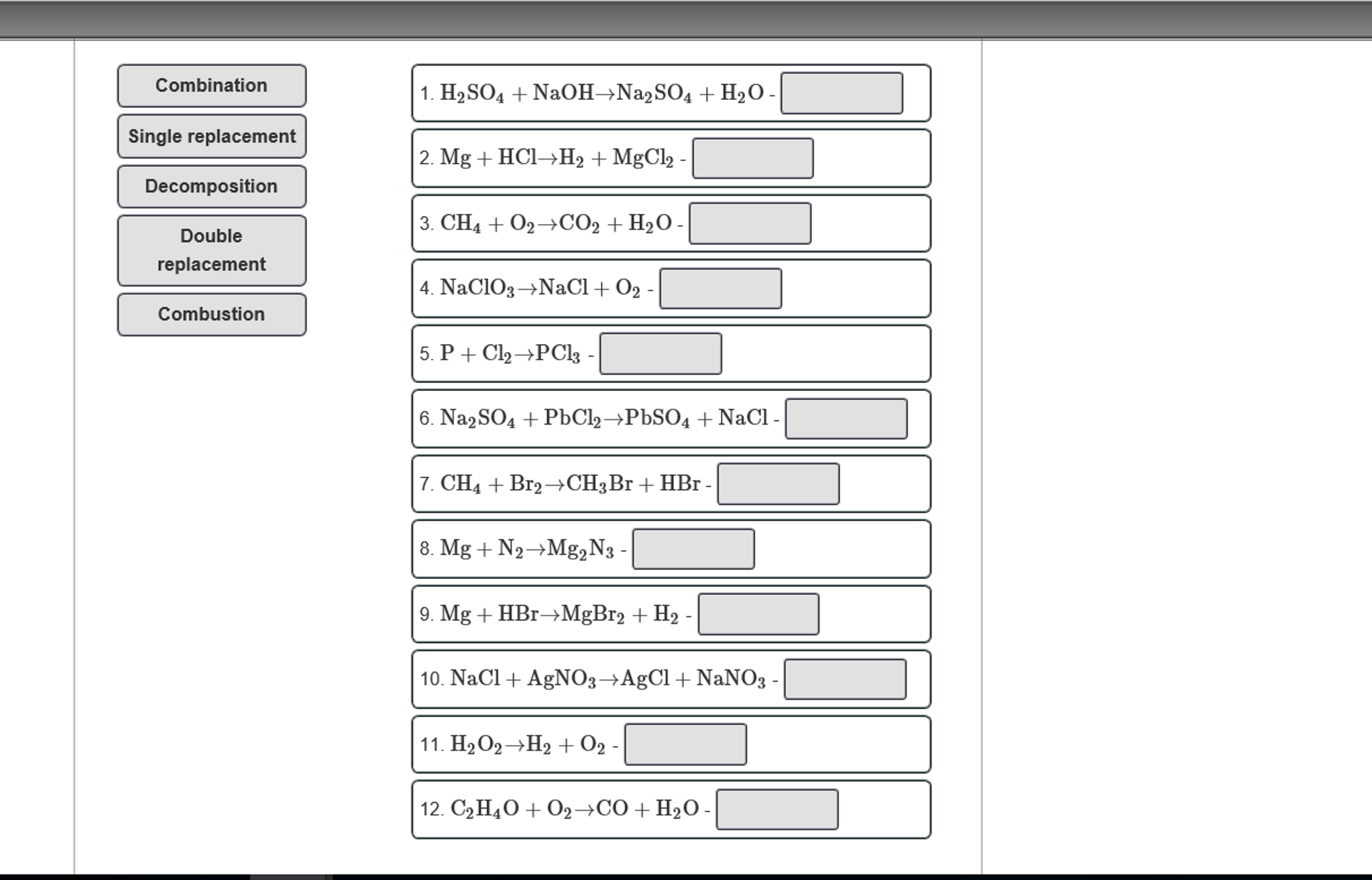Click blank slot for Na2SO4 + PbCl2 reaction
Image resolution: width=1372 pixels, height=880 pixels.
point(846,419)
